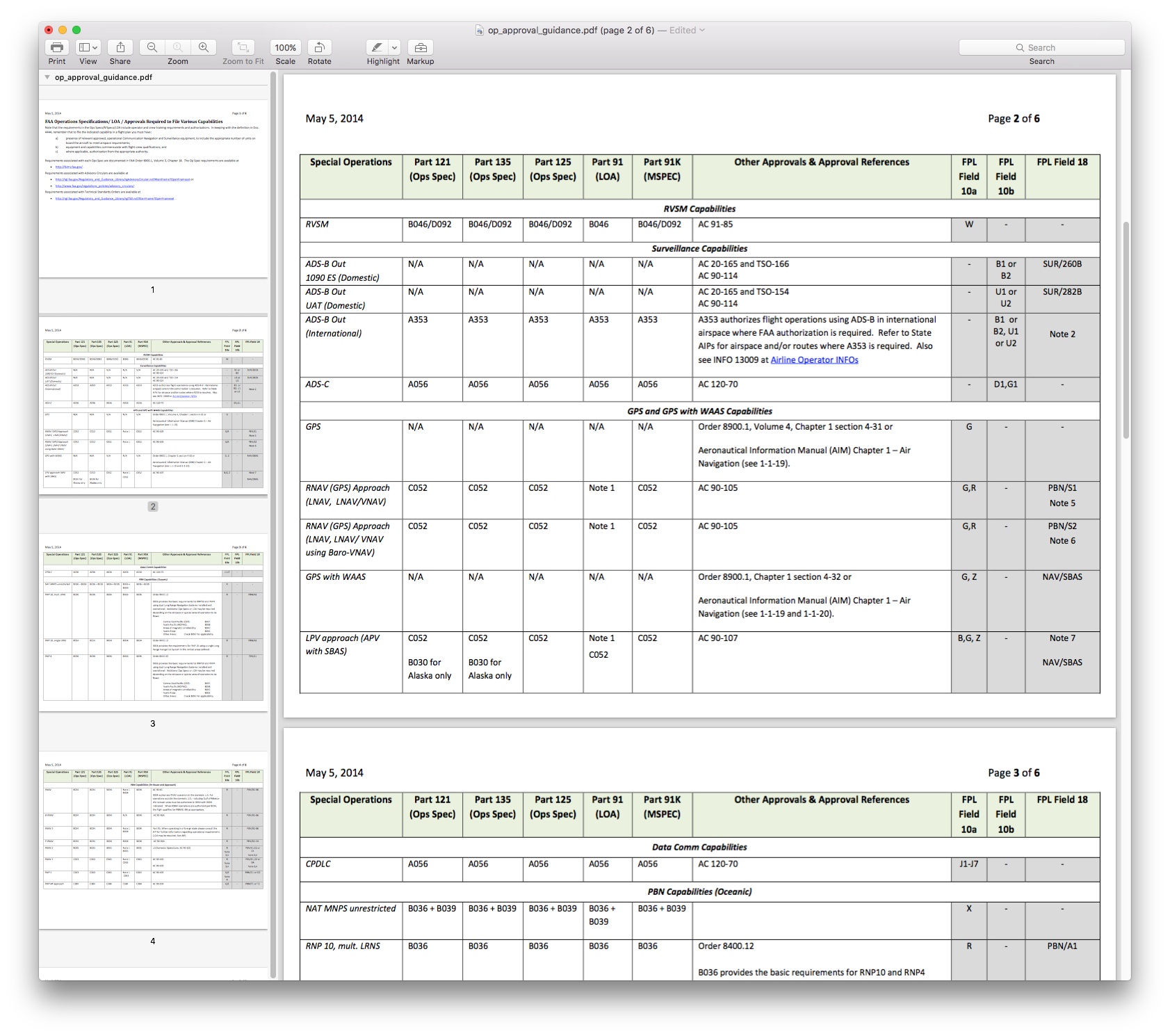Click the PDF document icon in title bar
1170x1036 pixels.
[480, 30]
